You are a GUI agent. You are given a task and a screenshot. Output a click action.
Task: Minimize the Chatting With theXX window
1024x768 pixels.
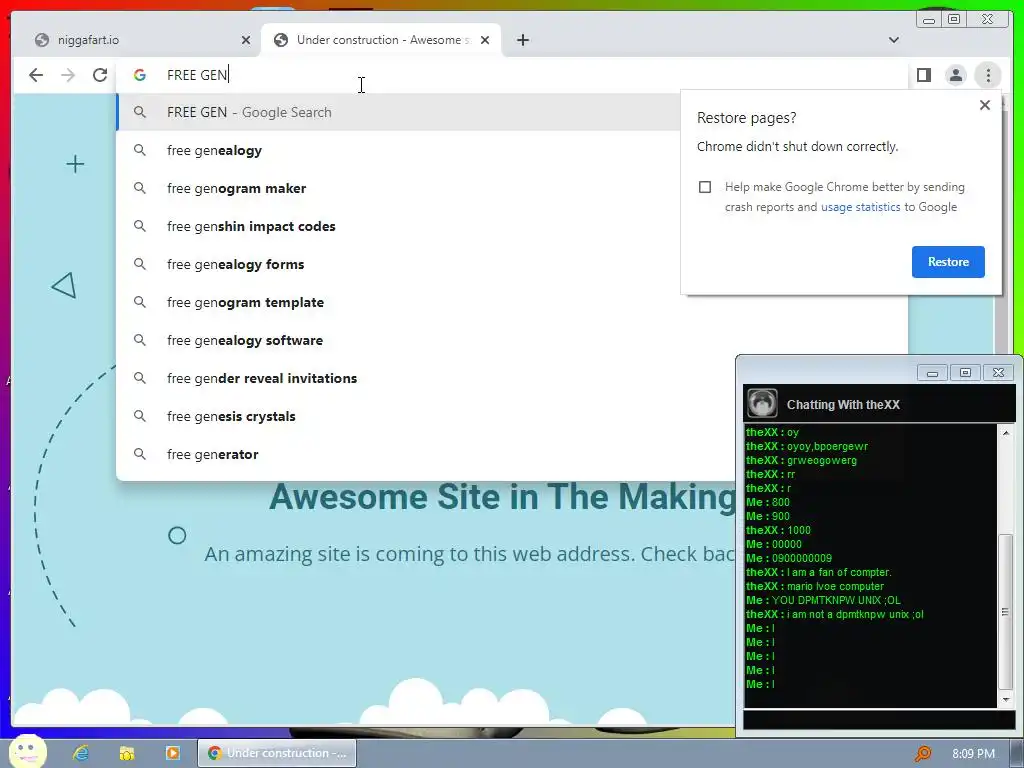point(932,373)
